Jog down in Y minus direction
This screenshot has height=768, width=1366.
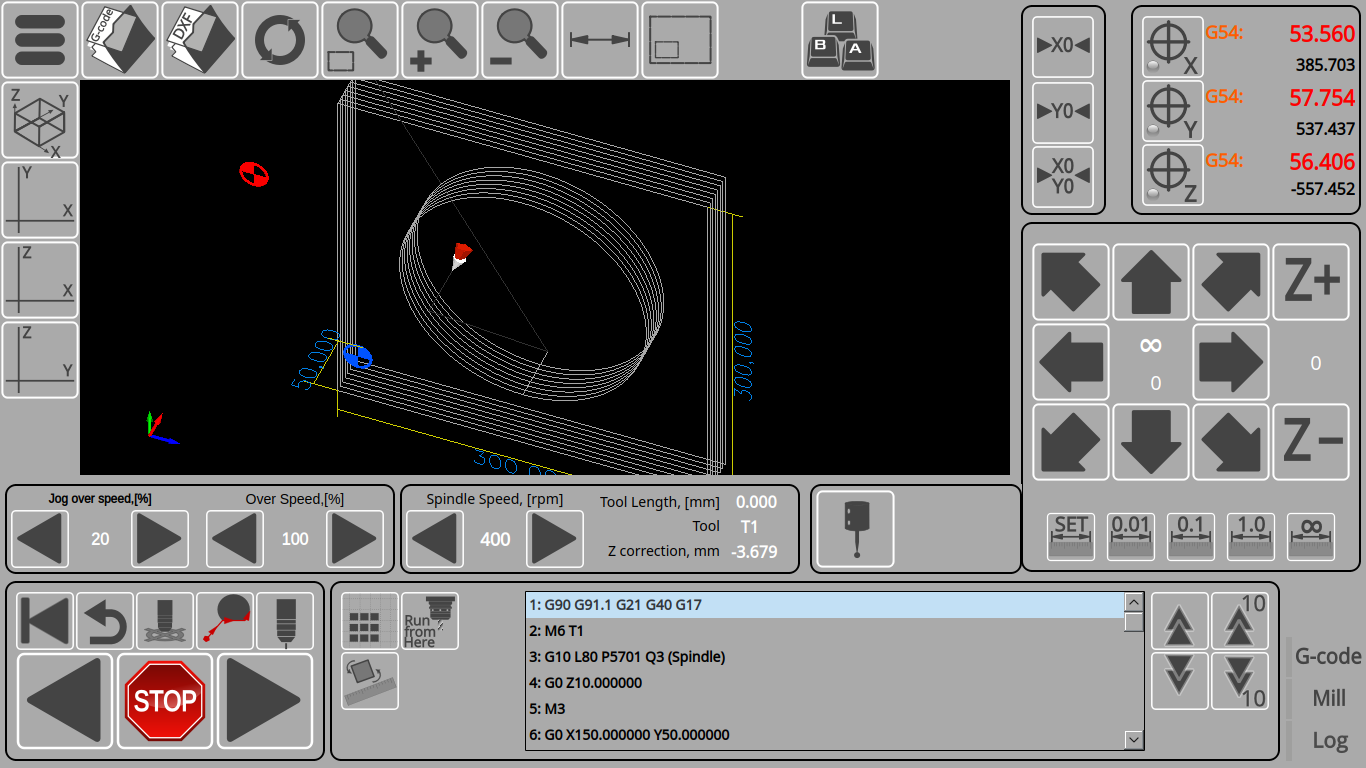pyautogui.click(x=1151, y=442)
